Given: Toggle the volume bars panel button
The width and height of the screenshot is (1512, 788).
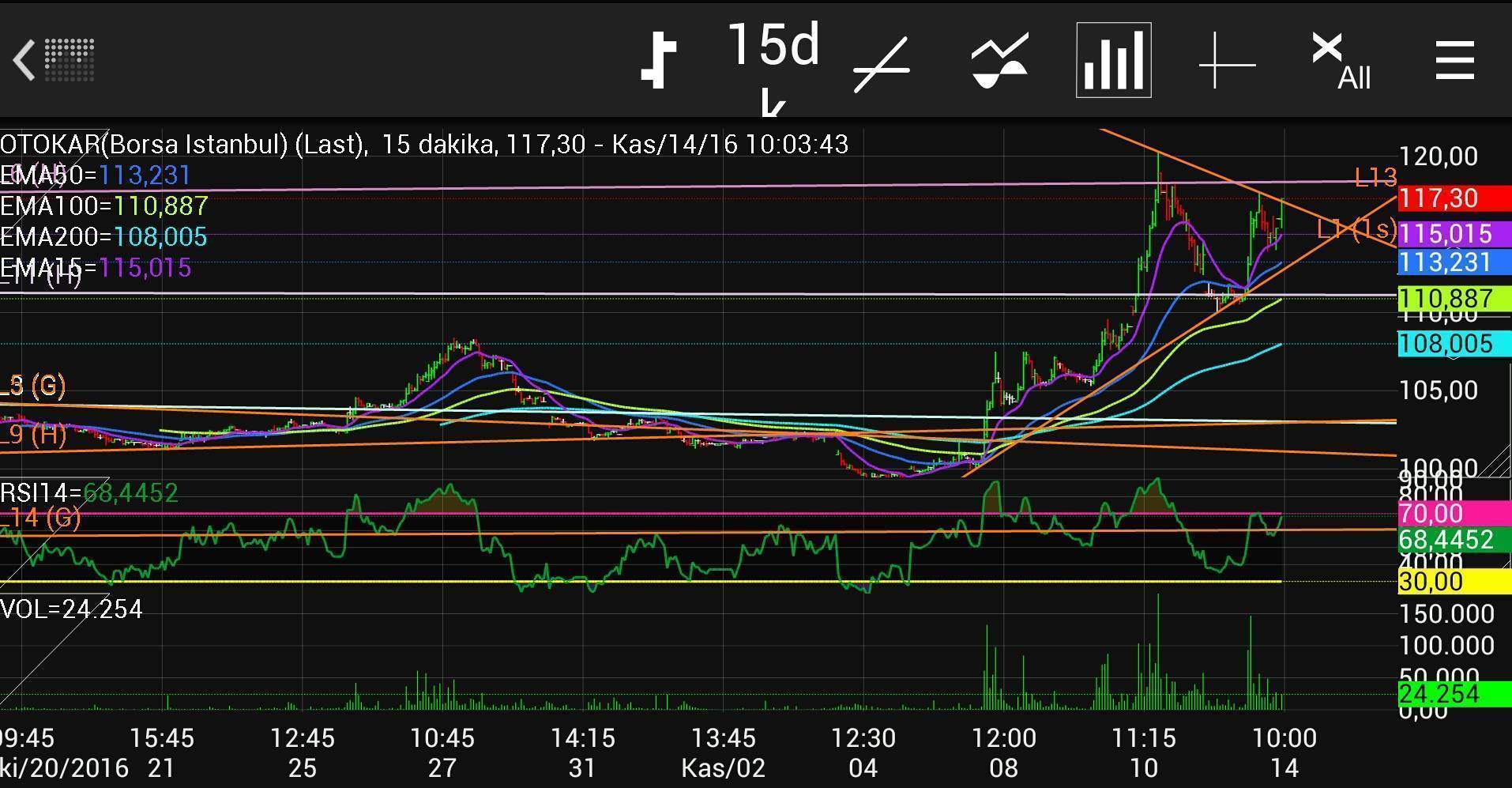Looking at the screenshot, I should (x=1113, y=60).
